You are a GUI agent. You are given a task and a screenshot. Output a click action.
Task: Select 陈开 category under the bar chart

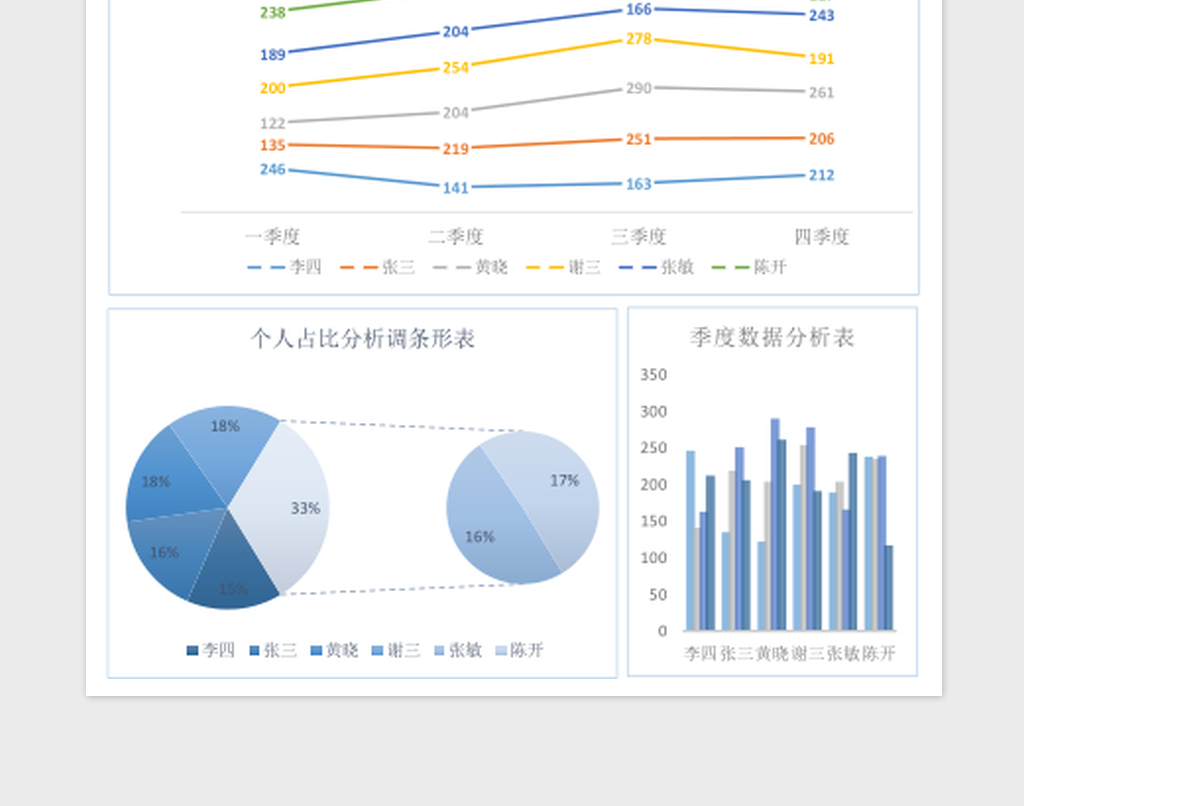879,654
